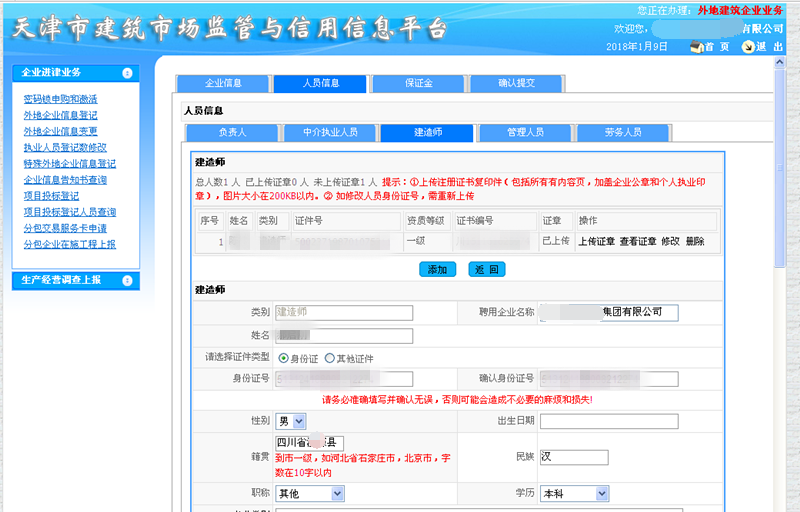
Task: Open 分包企业在施工程上报 link
Action: point(69,244)
